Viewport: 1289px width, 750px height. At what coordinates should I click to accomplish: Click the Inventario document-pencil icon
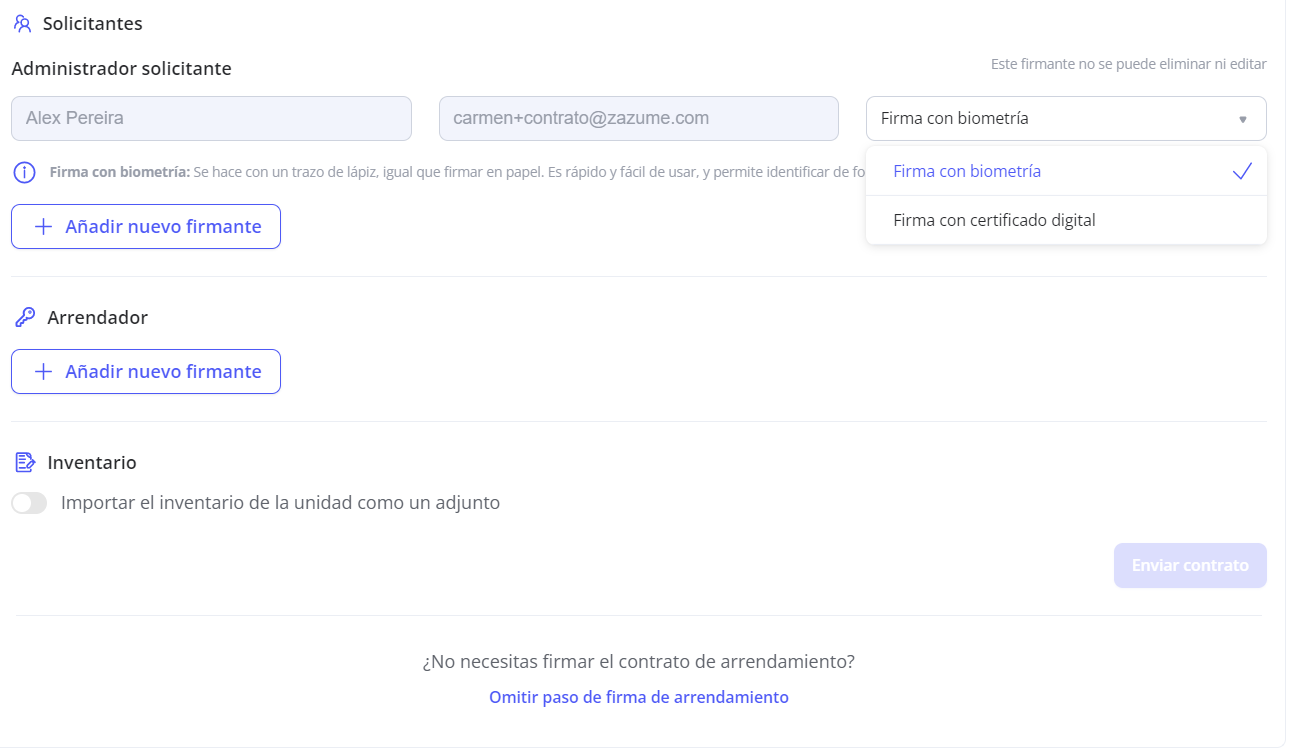[25, 463]
